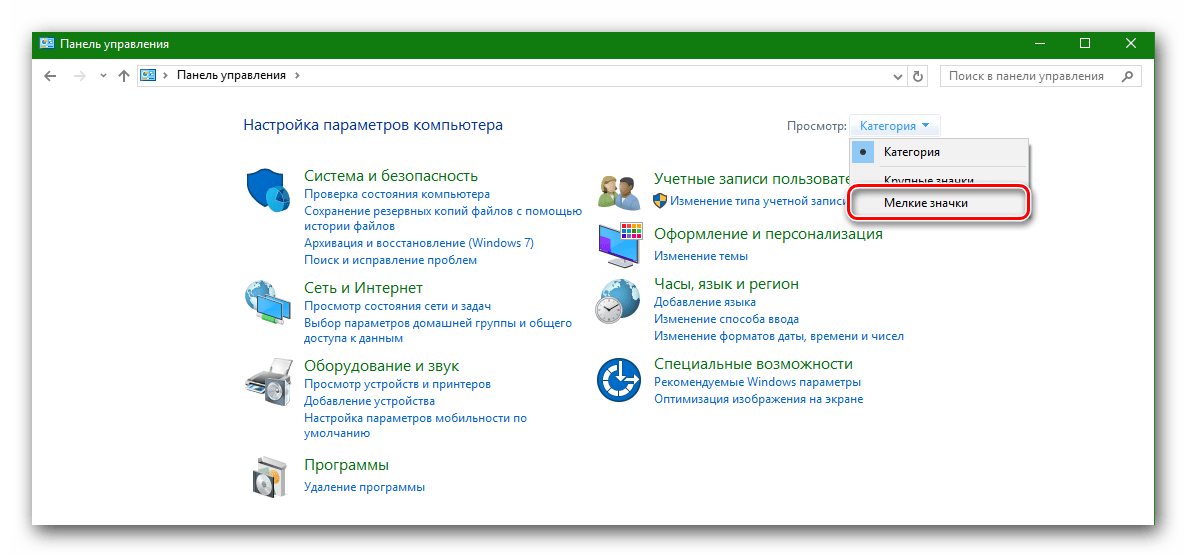Open the address bar history dropdown arrow
The width and height of the screenshot is (1187, 557).
pyautogui.click(x=896, y=76)
